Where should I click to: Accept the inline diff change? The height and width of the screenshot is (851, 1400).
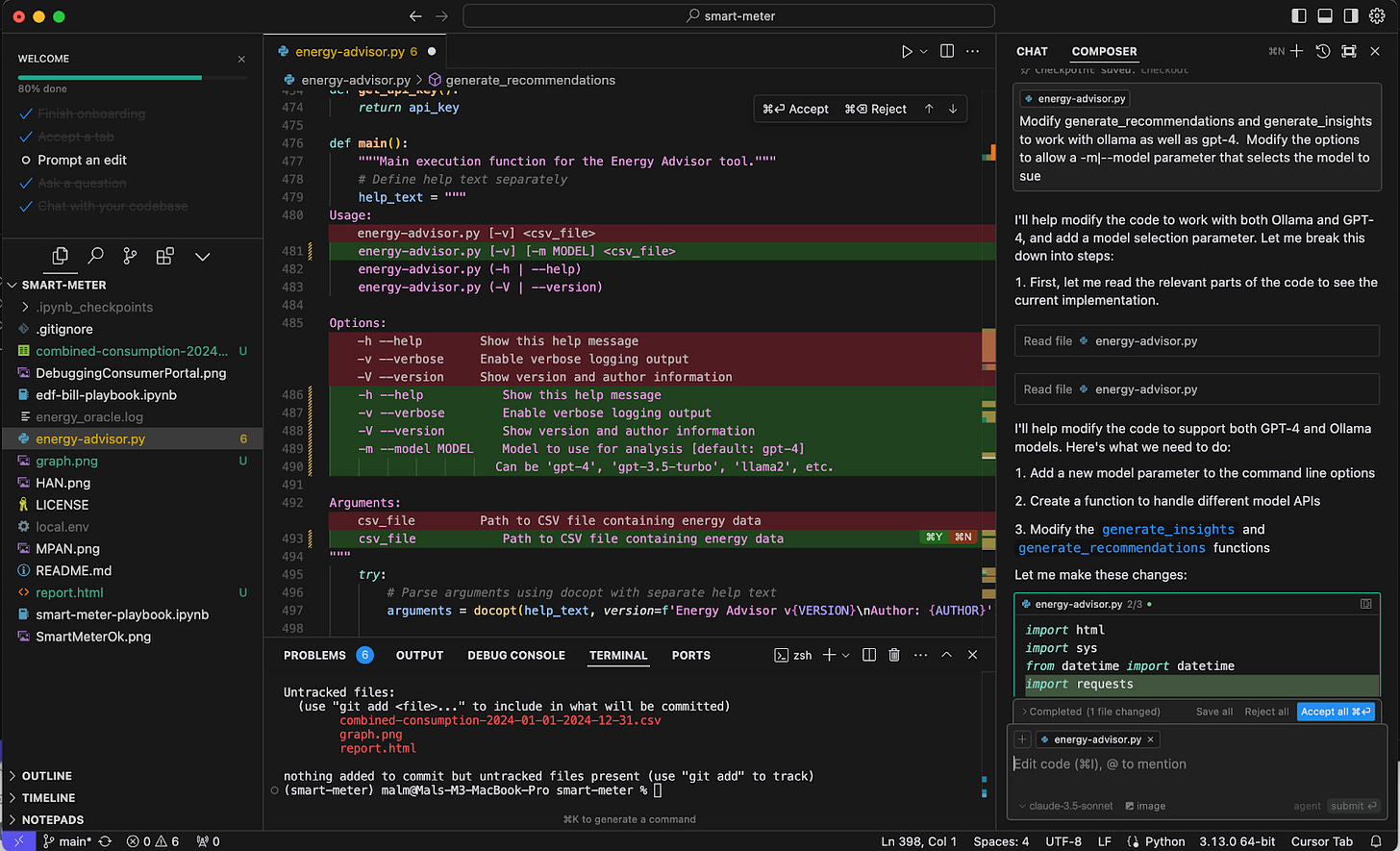[x=795, y=109]
